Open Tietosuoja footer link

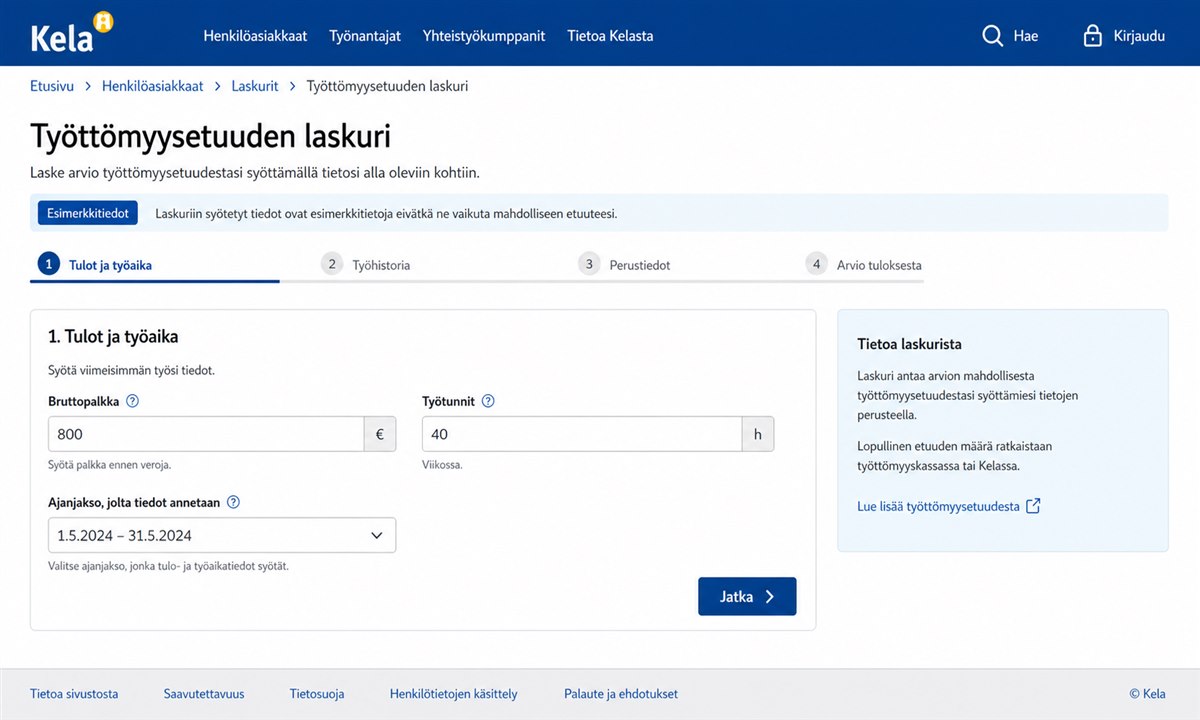(x=317, y=693)
